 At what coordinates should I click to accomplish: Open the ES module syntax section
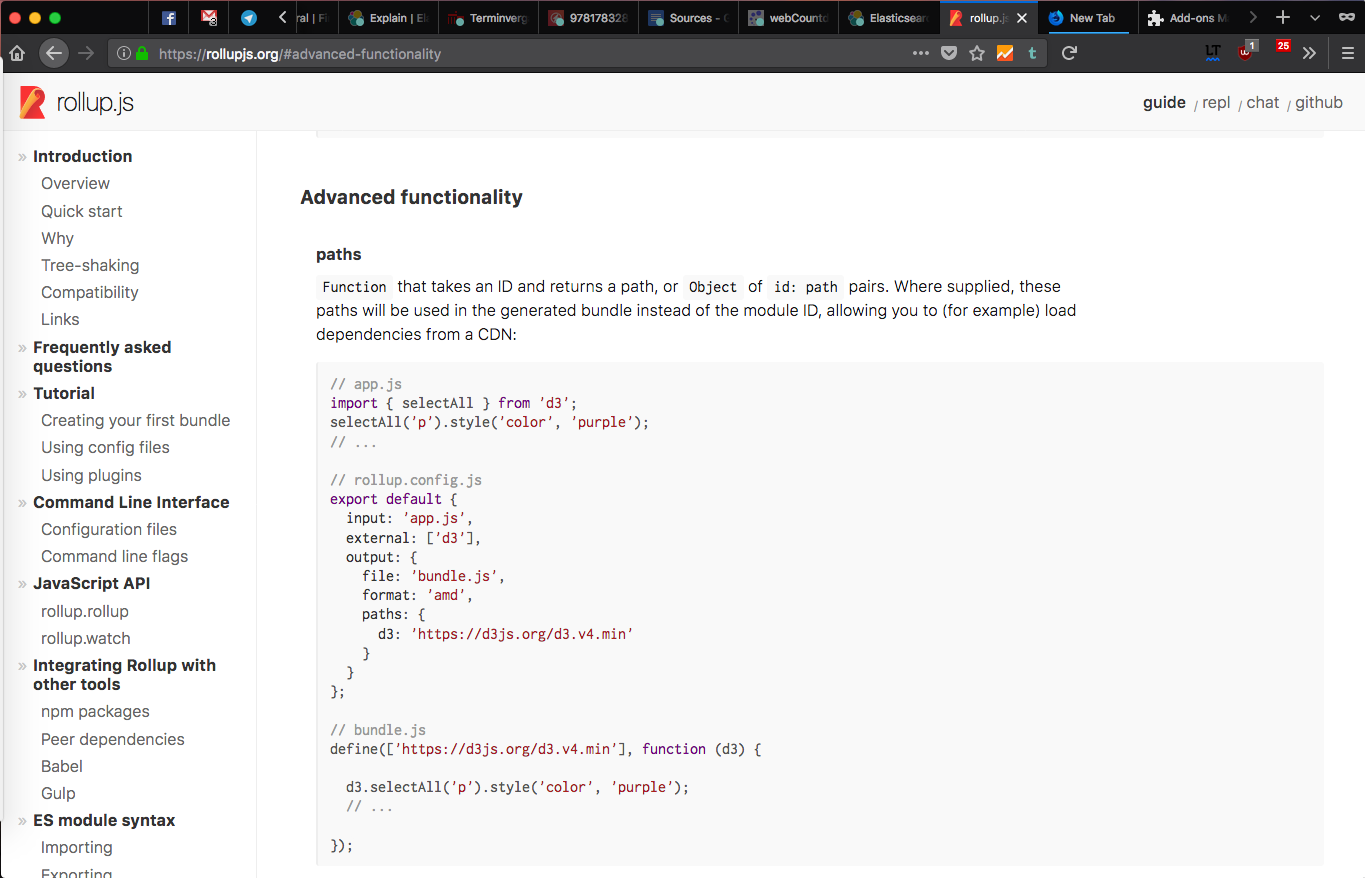click(x=104, y=820)
